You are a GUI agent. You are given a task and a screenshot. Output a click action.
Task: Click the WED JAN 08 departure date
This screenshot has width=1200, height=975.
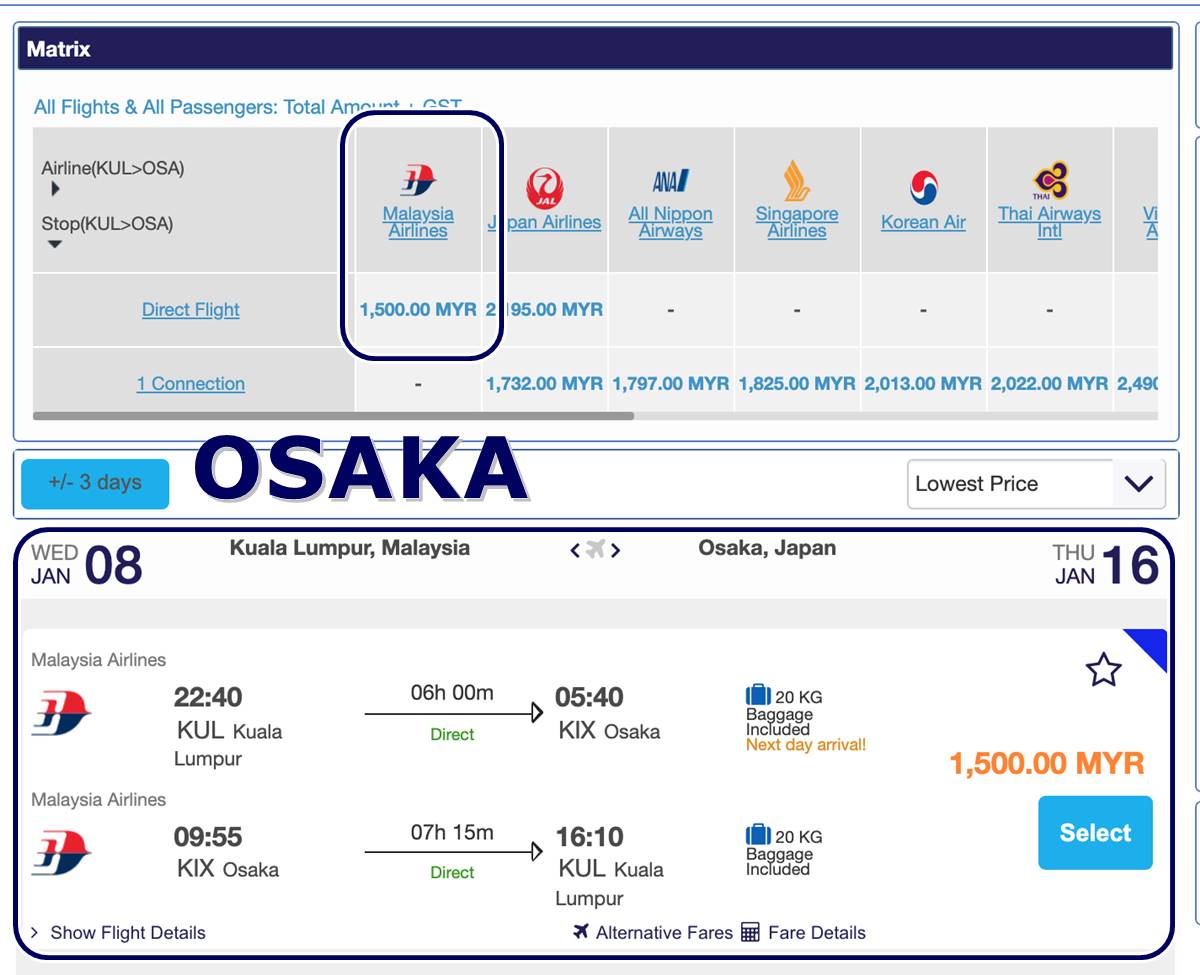tap(87, 564)
